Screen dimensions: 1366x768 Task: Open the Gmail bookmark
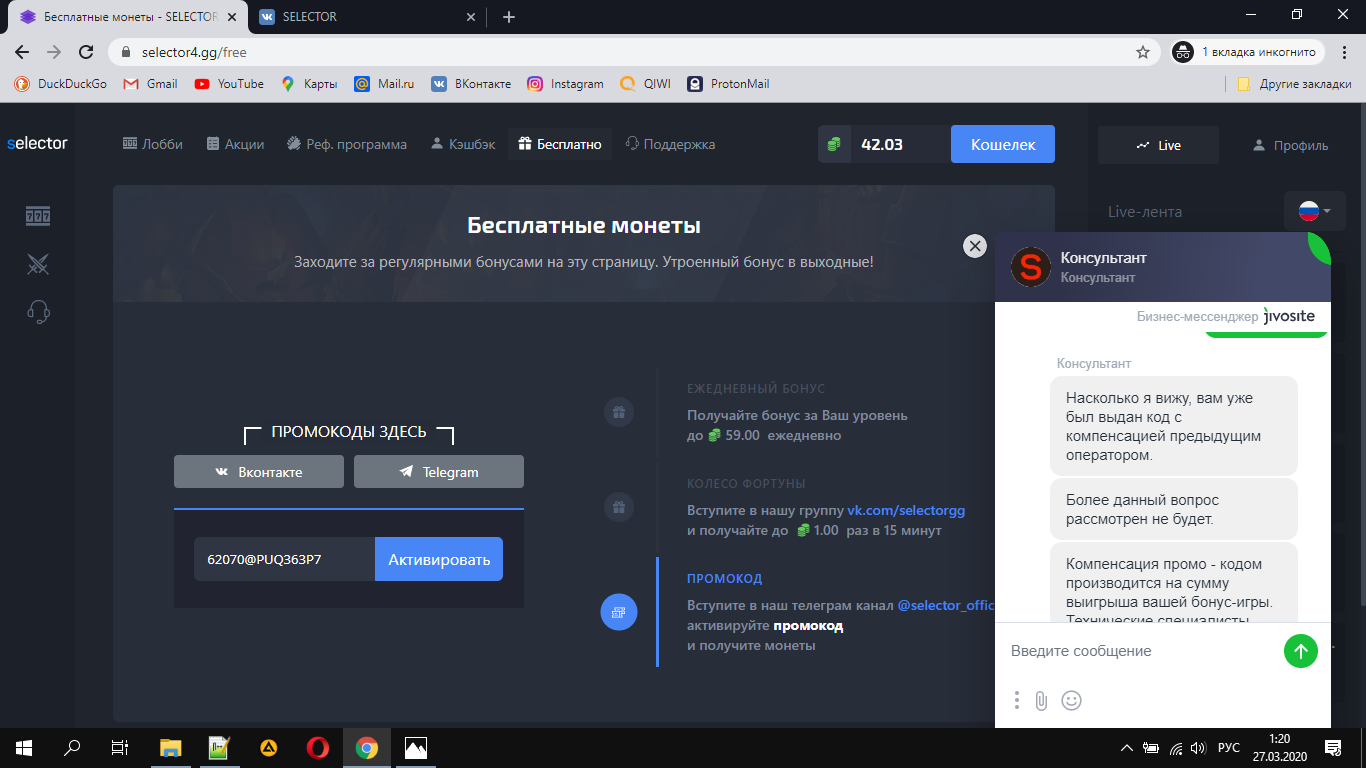click(x=150, y=84)
